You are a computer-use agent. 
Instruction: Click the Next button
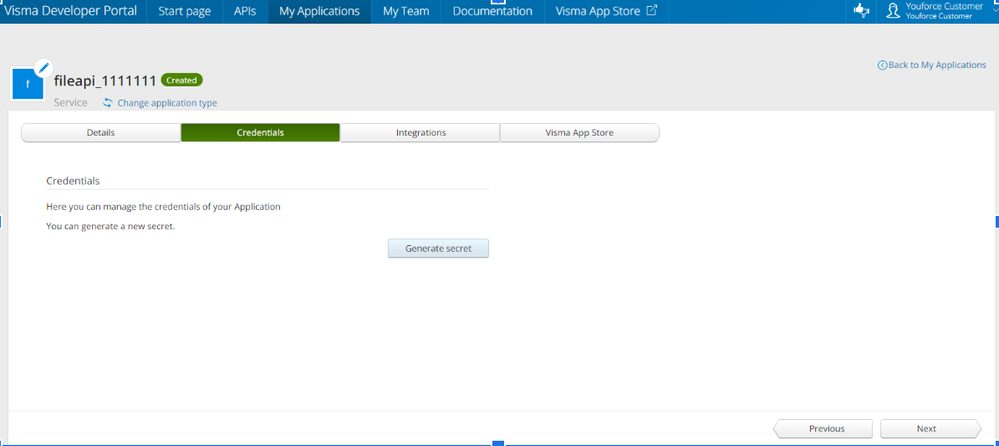(x=931, y=429)
